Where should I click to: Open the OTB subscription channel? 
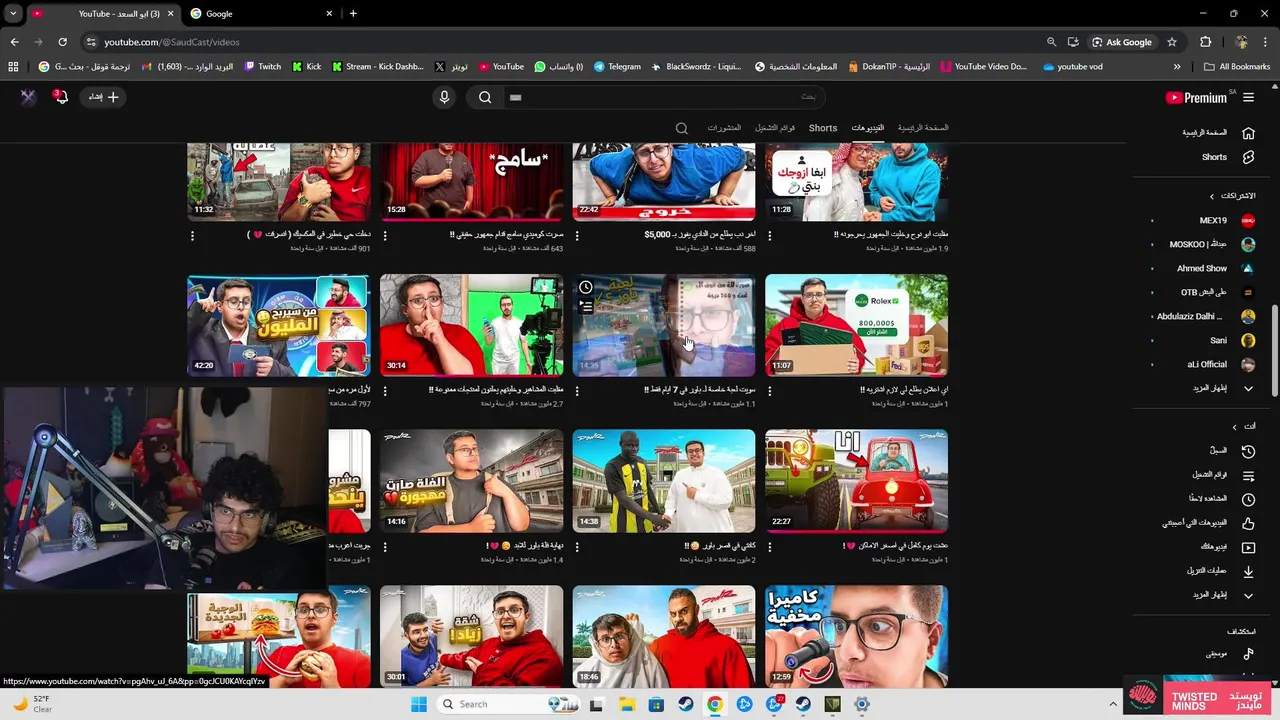coord(1200,292)
